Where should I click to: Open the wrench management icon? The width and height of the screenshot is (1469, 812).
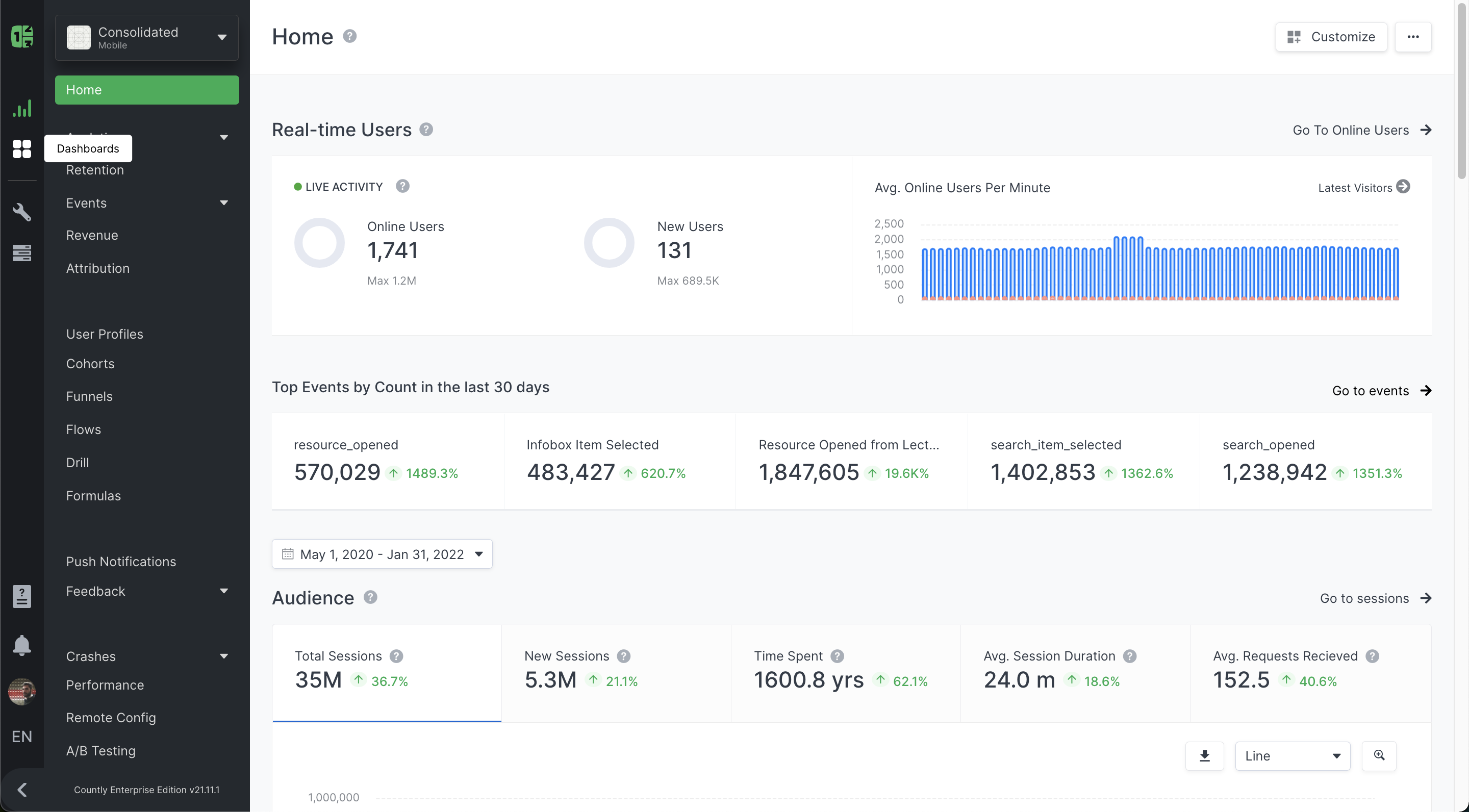[21, 212]
